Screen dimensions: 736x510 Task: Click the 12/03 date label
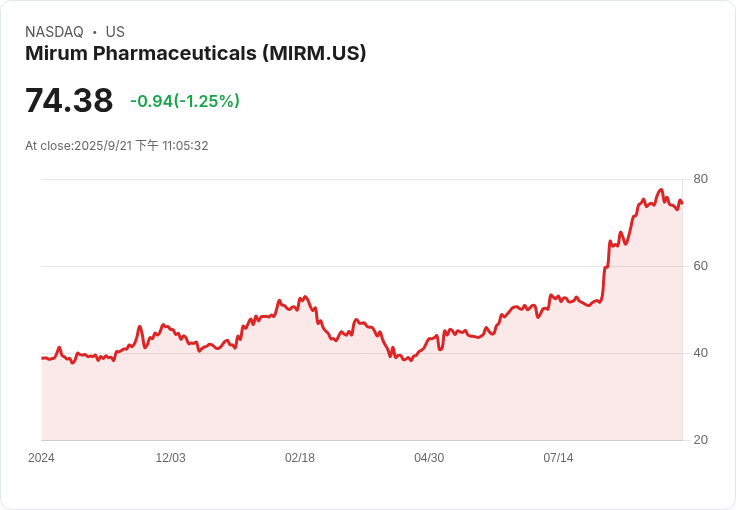(170, 457)
